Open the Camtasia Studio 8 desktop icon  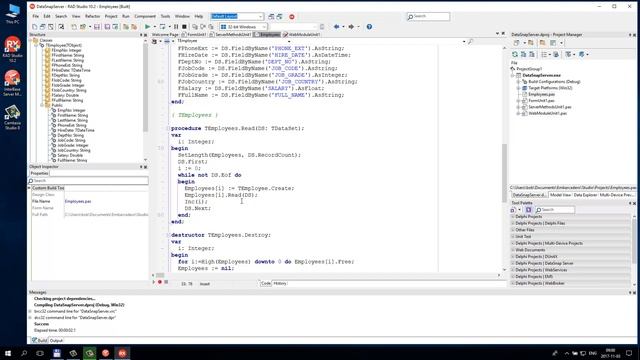coord(12,118)
